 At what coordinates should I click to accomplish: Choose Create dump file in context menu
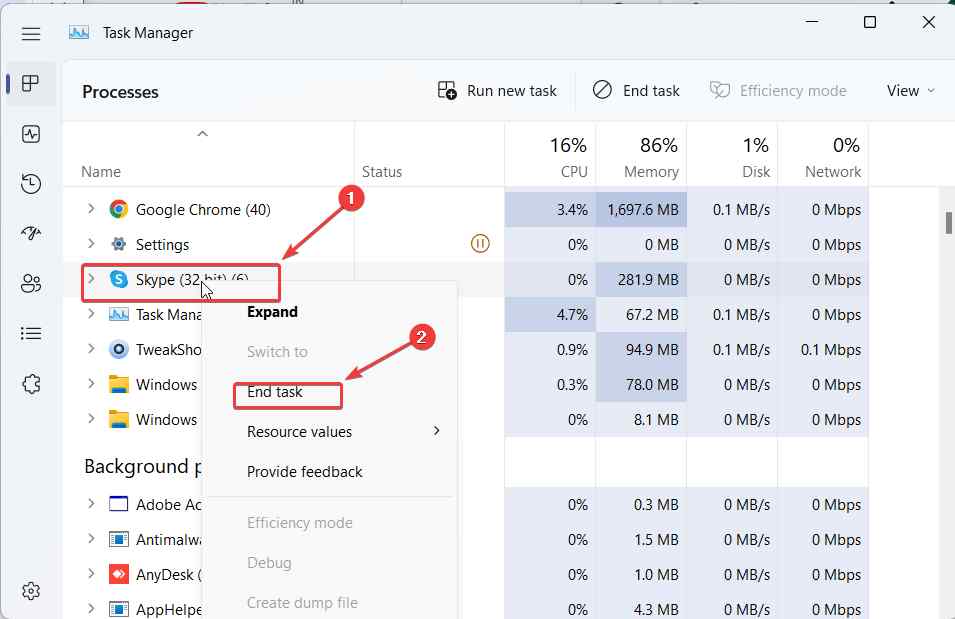pos(302,603)
